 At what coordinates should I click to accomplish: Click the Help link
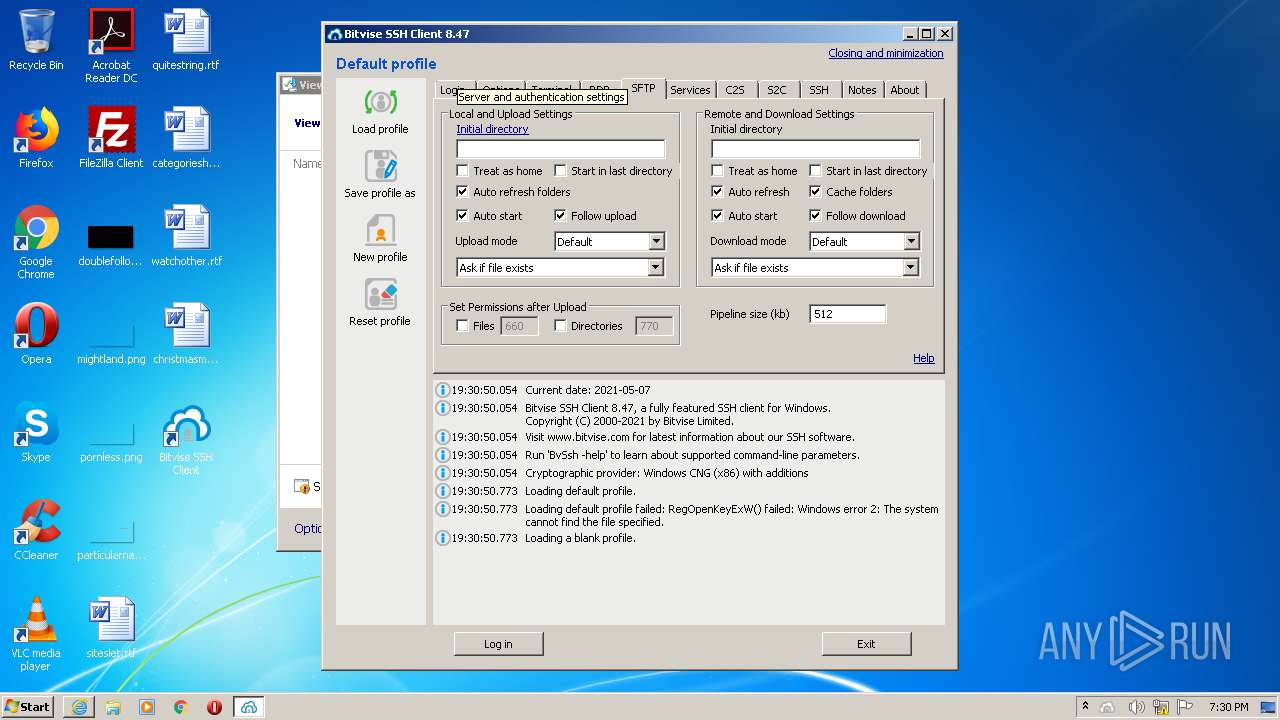[x=924, y=358]
